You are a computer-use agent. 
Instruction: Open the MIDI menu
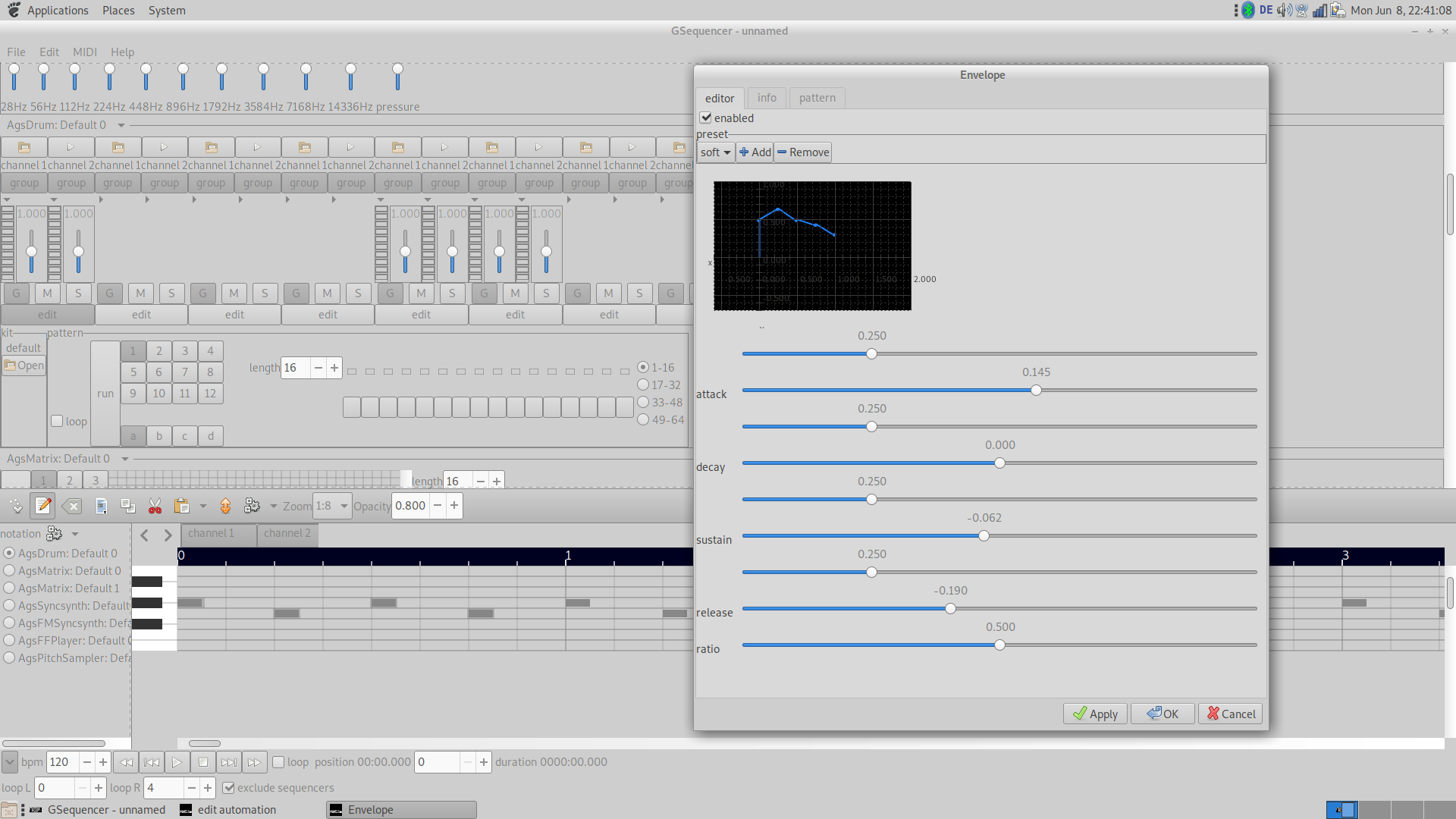pyautogui.click(x=84, y=52)
